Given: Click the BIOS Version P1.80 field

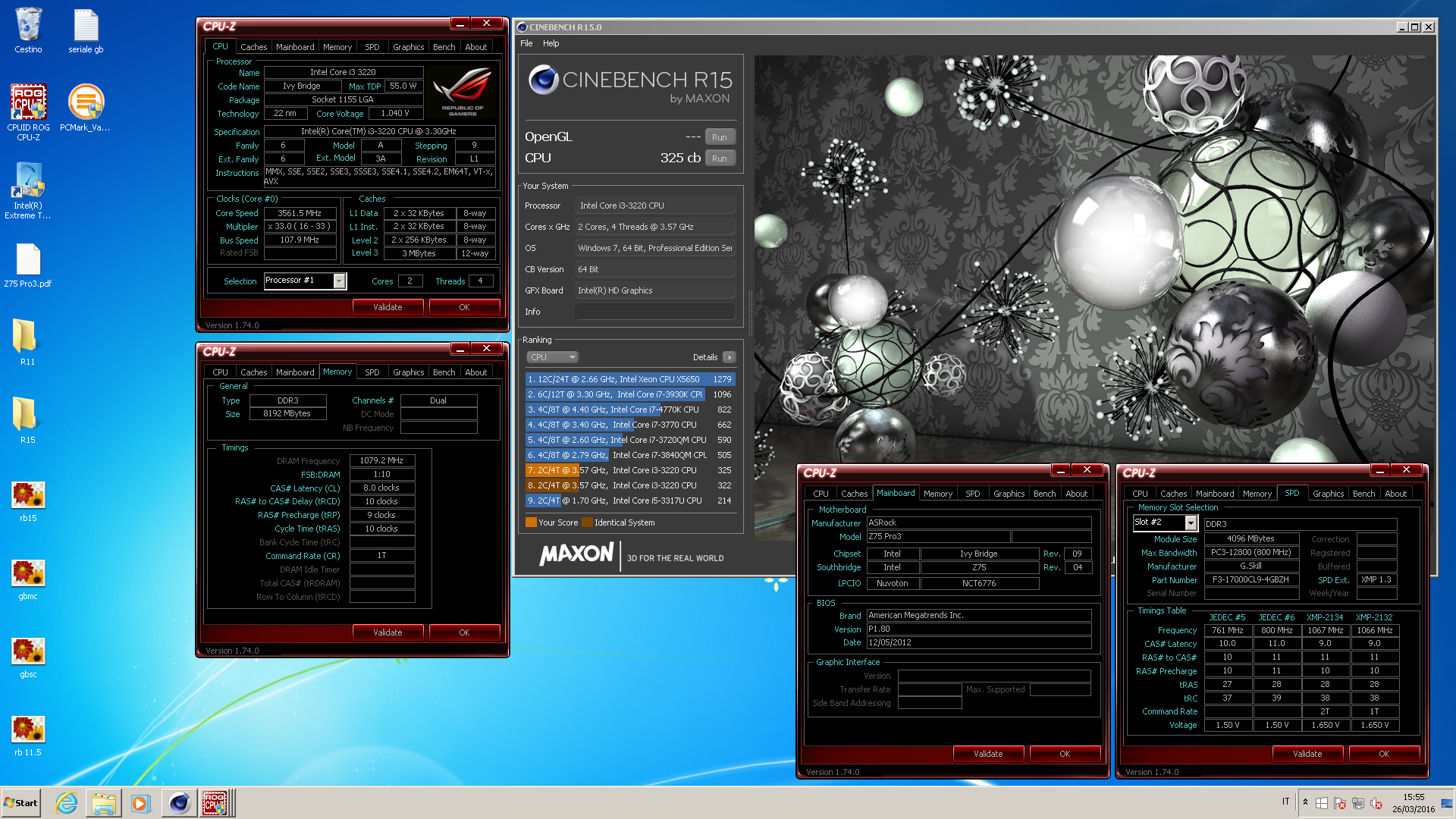Looking at the screenshot, I should point(979,629).
